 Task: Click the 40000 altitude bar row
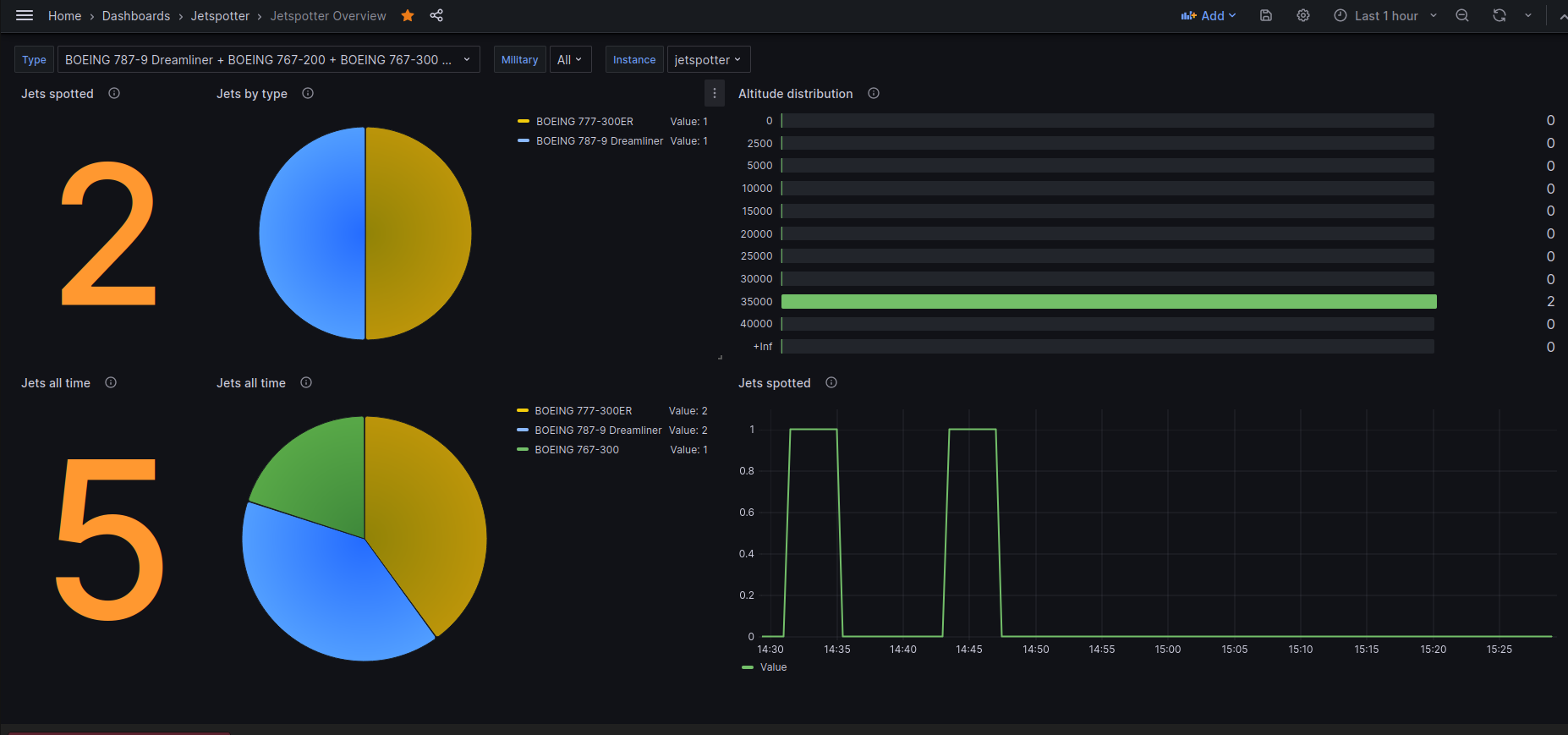pyautogui.click(x=1108, y=324)
